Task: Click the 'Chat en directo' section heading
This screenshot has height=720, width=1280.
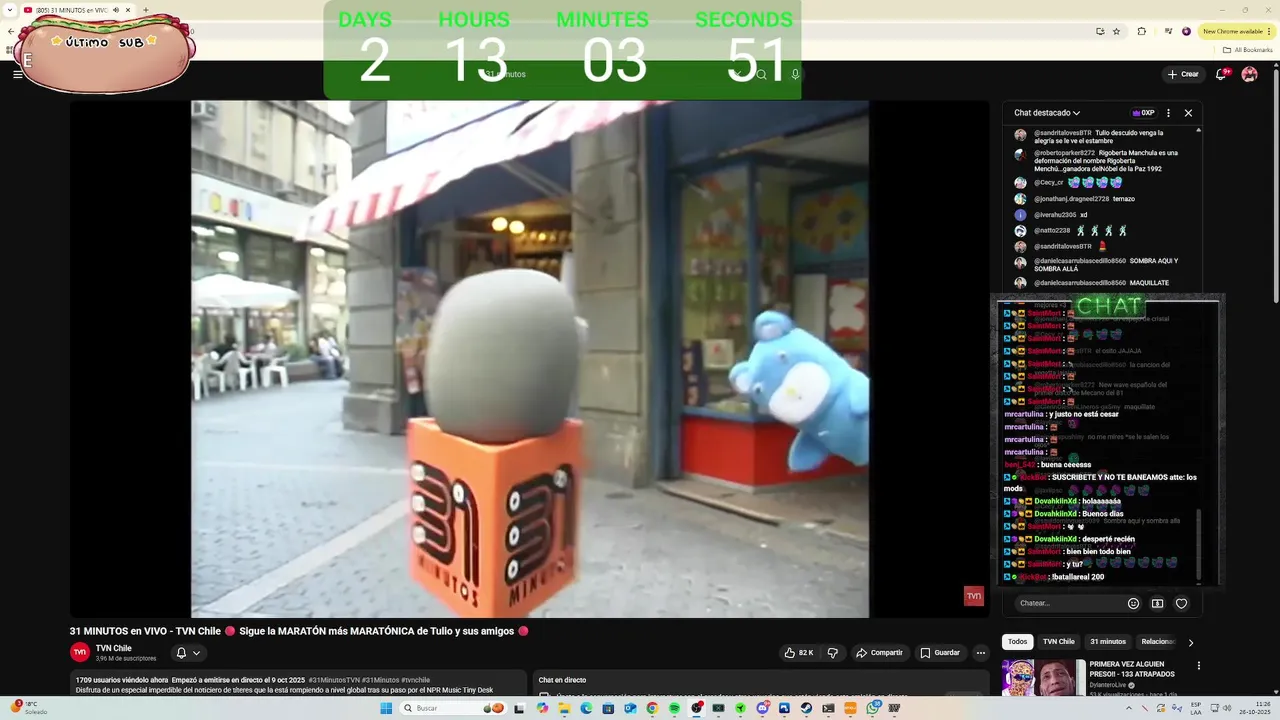Action: point(562,680)
